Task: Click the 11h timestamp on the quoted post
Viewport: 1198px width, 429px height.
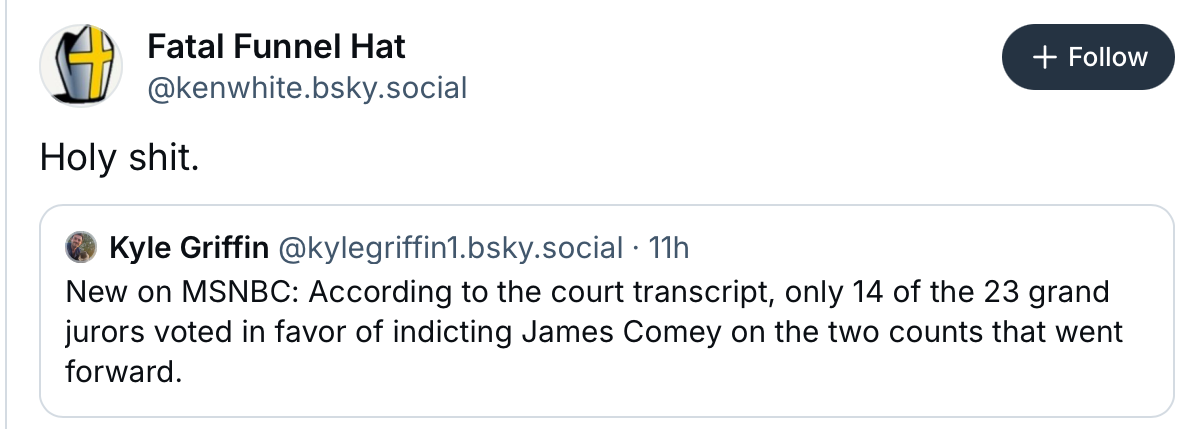Action: [669, 246]
